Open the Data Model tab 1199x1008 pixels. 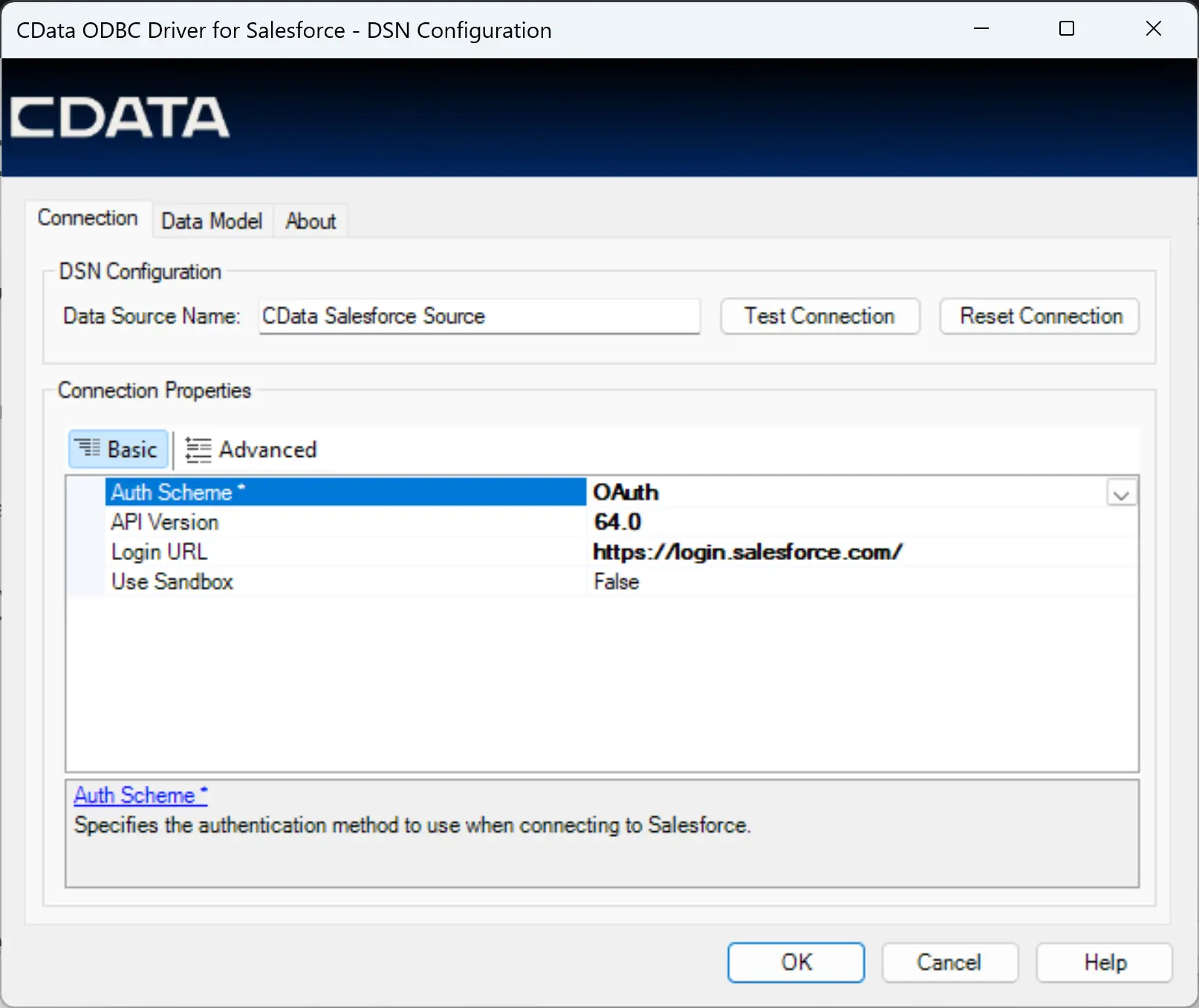pyautogui.click(x=212, y=221)
